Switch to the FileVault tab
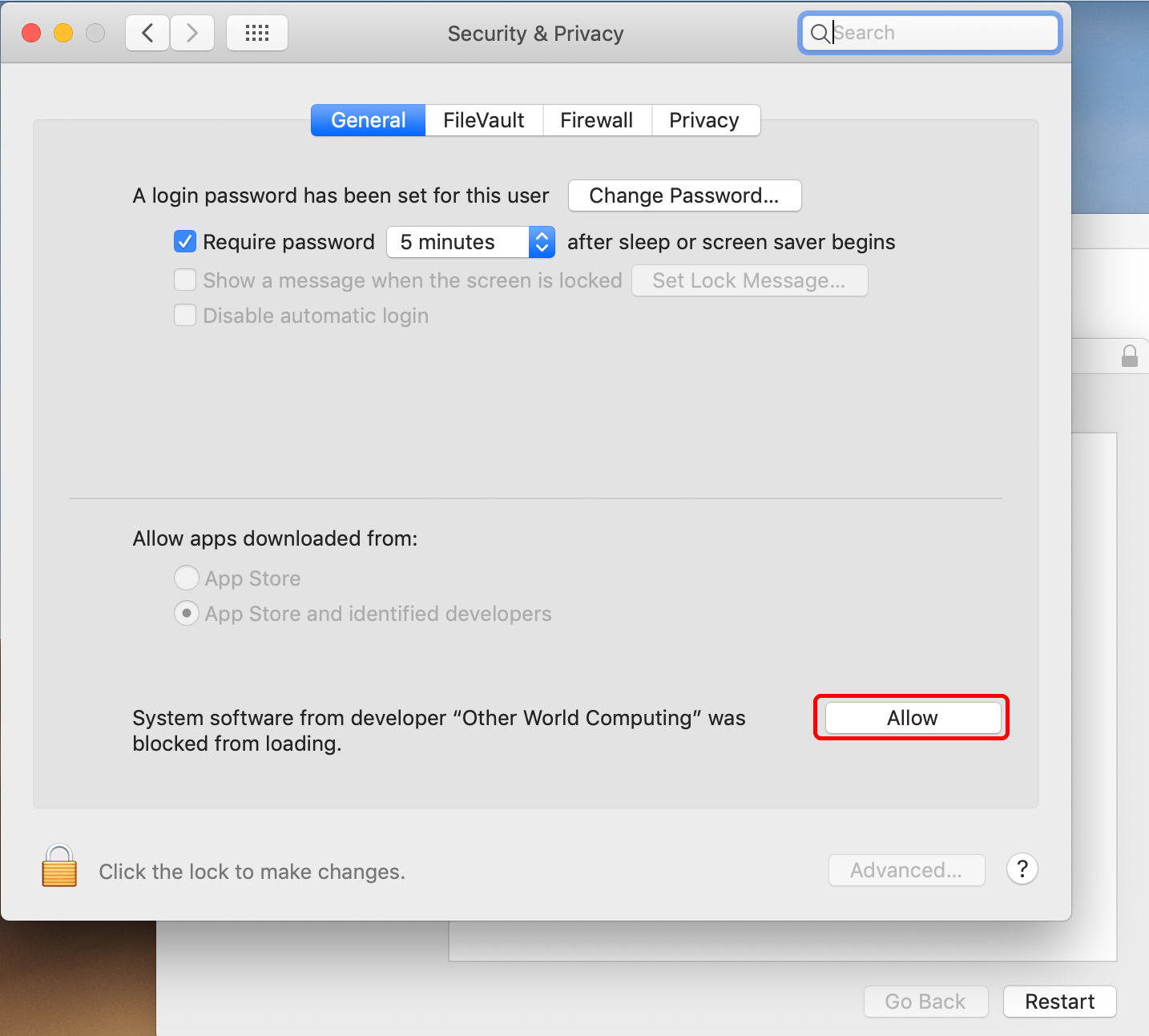 (483, 120)
